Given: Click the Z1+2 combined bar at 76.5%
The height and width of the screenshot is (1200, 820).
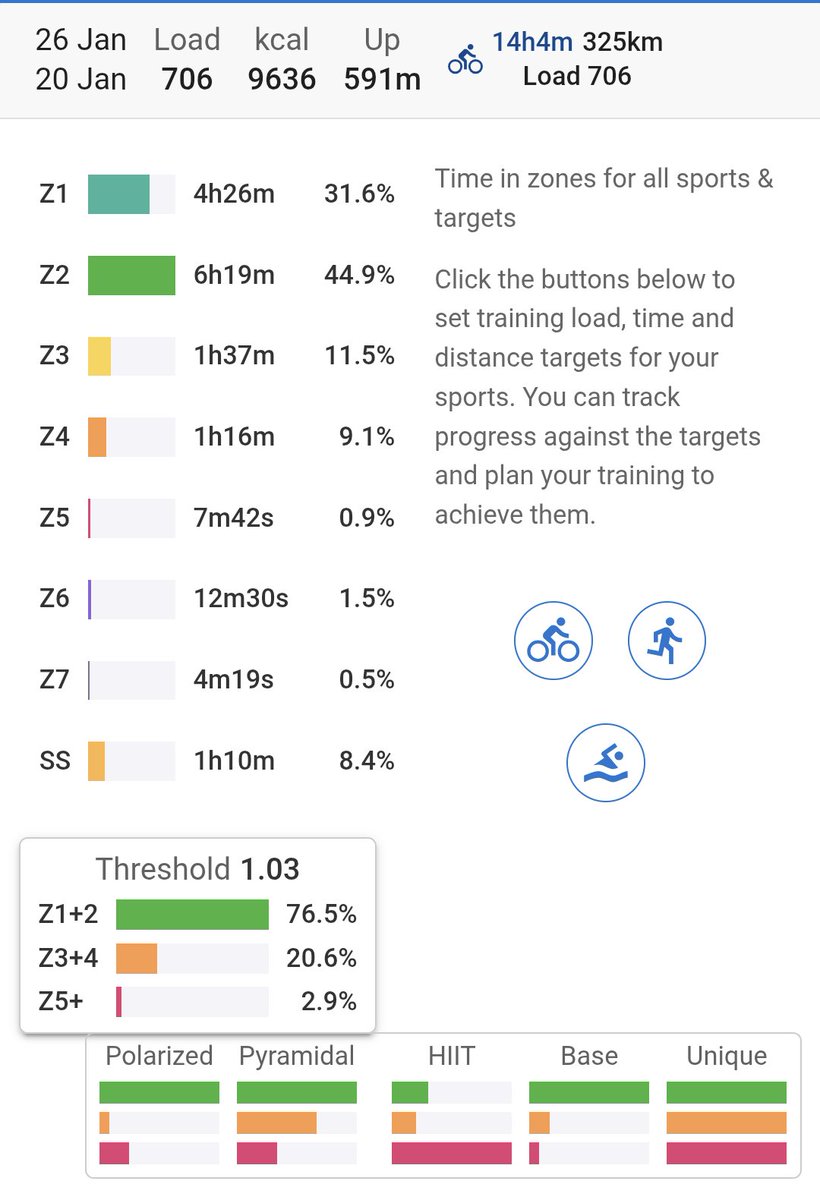Looking at the screenshot, I should (x=192, y=915).
